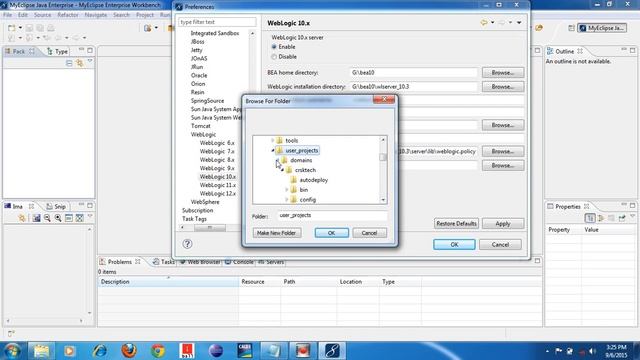The image size is (640, 360).
Task: Click the Folder name input field
Action: click(x=333, y=216)
